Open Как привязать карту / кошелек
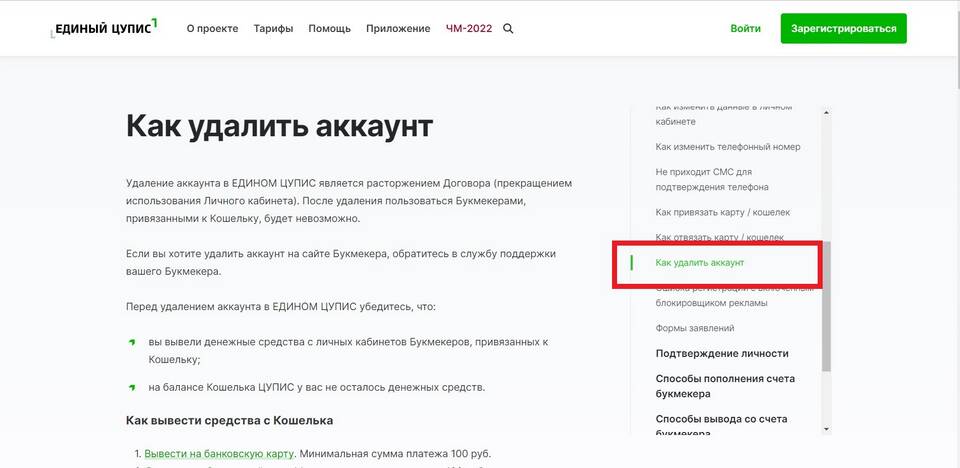The image size is (960, 468). pyautogui.click(x=722, y=212)
